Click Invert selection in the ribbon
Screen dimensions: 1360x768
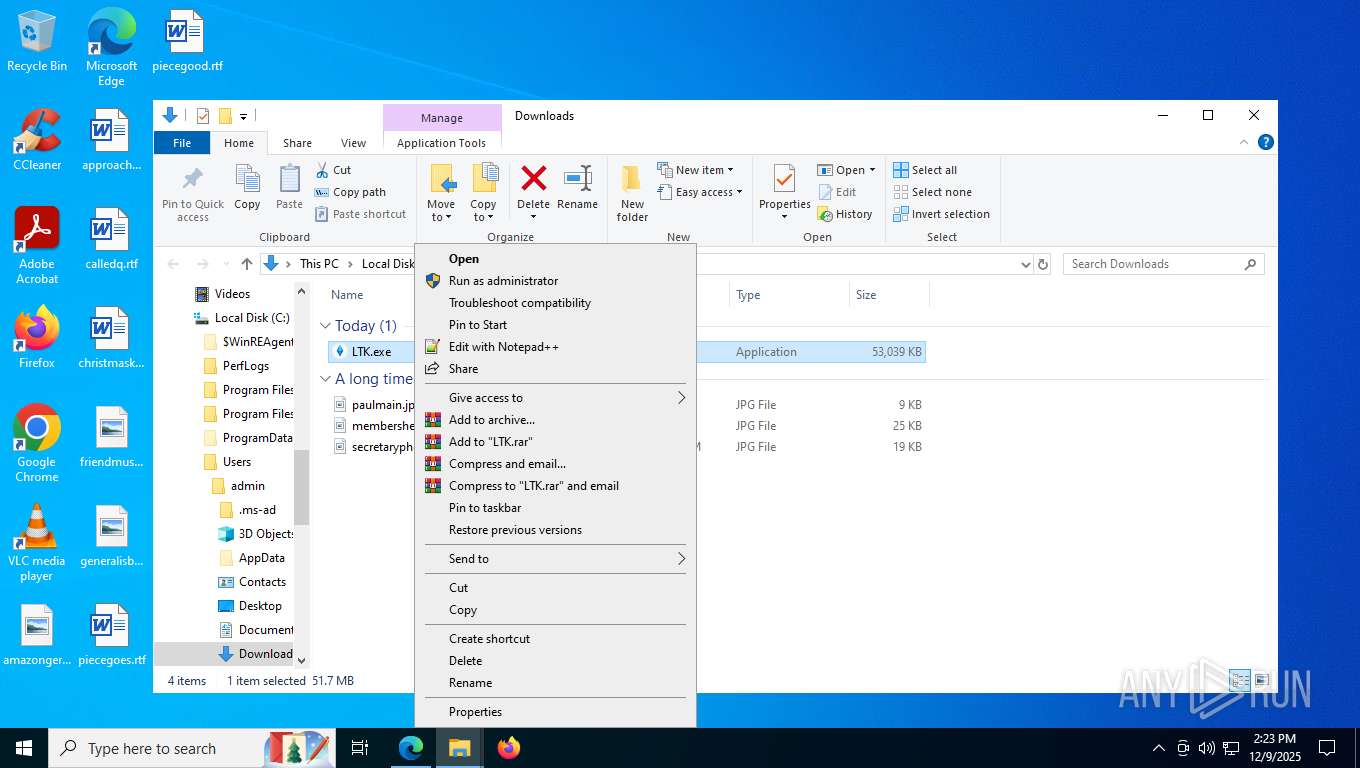[941, 214]
